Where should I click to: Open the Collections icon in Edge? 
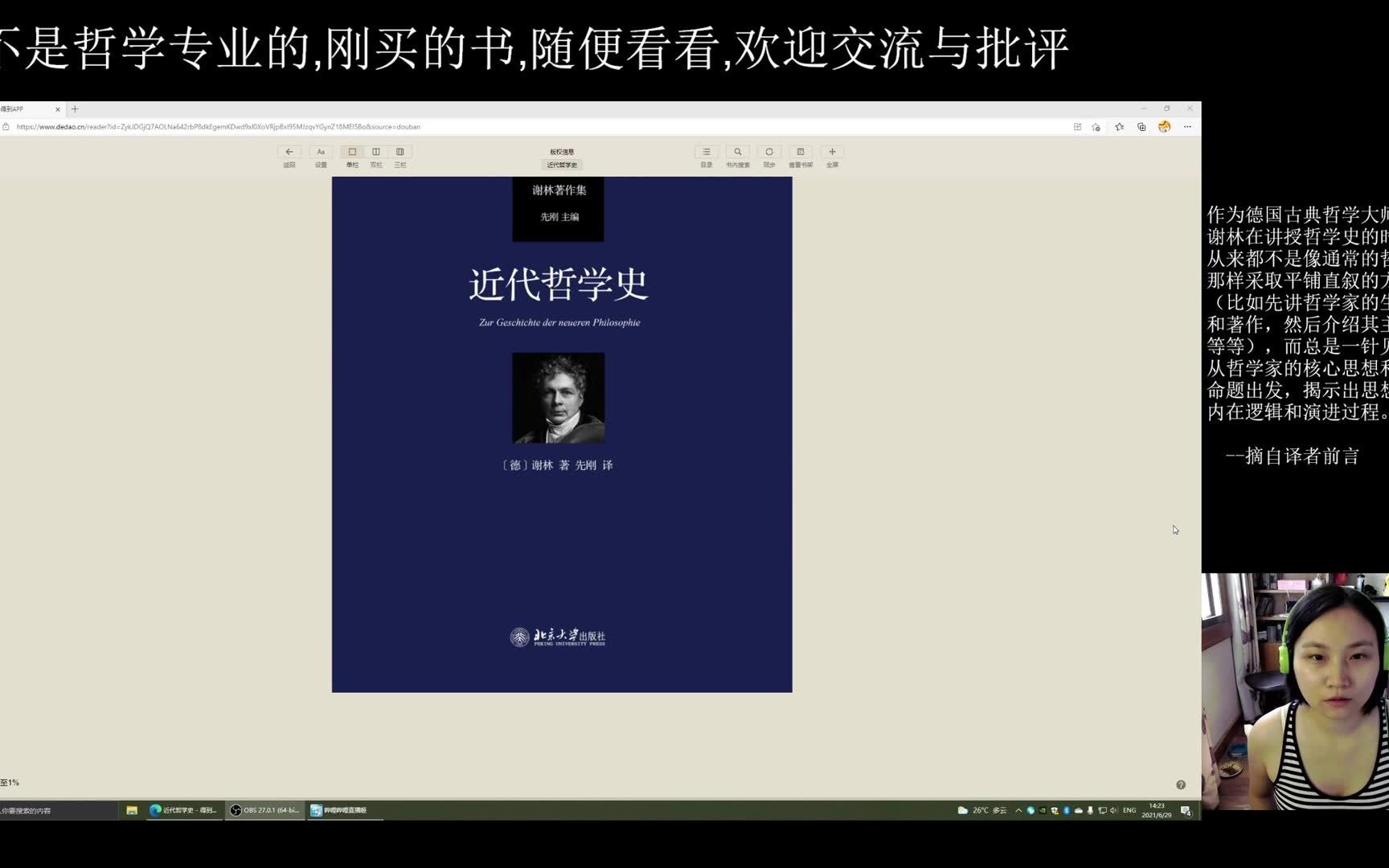1141,127
